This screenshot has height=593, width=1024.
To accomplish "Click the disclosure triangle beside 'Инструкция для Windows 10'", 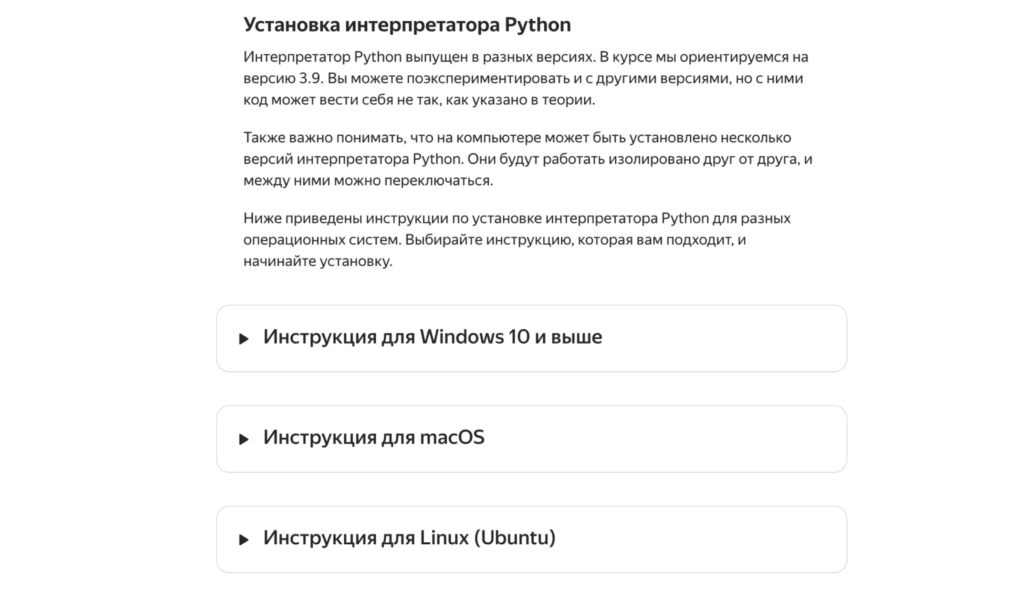I will pyautogui.click(x=243, y=338).
